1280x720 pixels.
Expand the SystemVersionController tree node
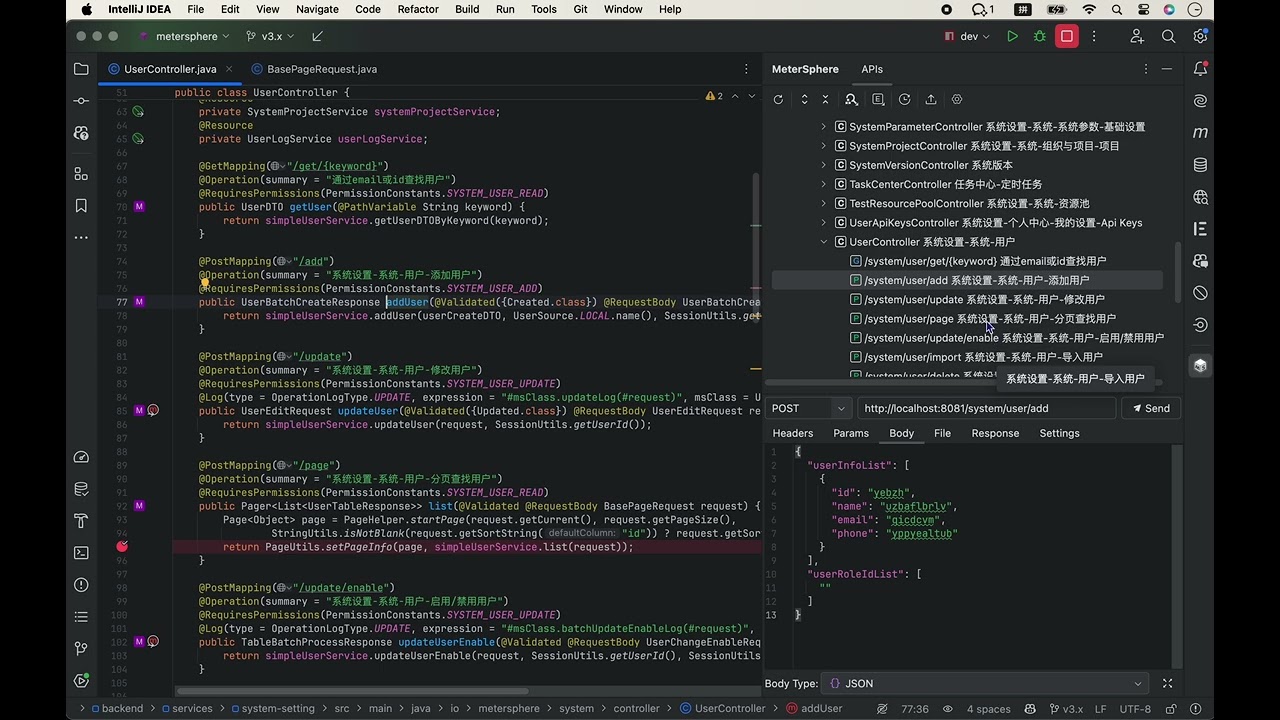coord(824,166)
